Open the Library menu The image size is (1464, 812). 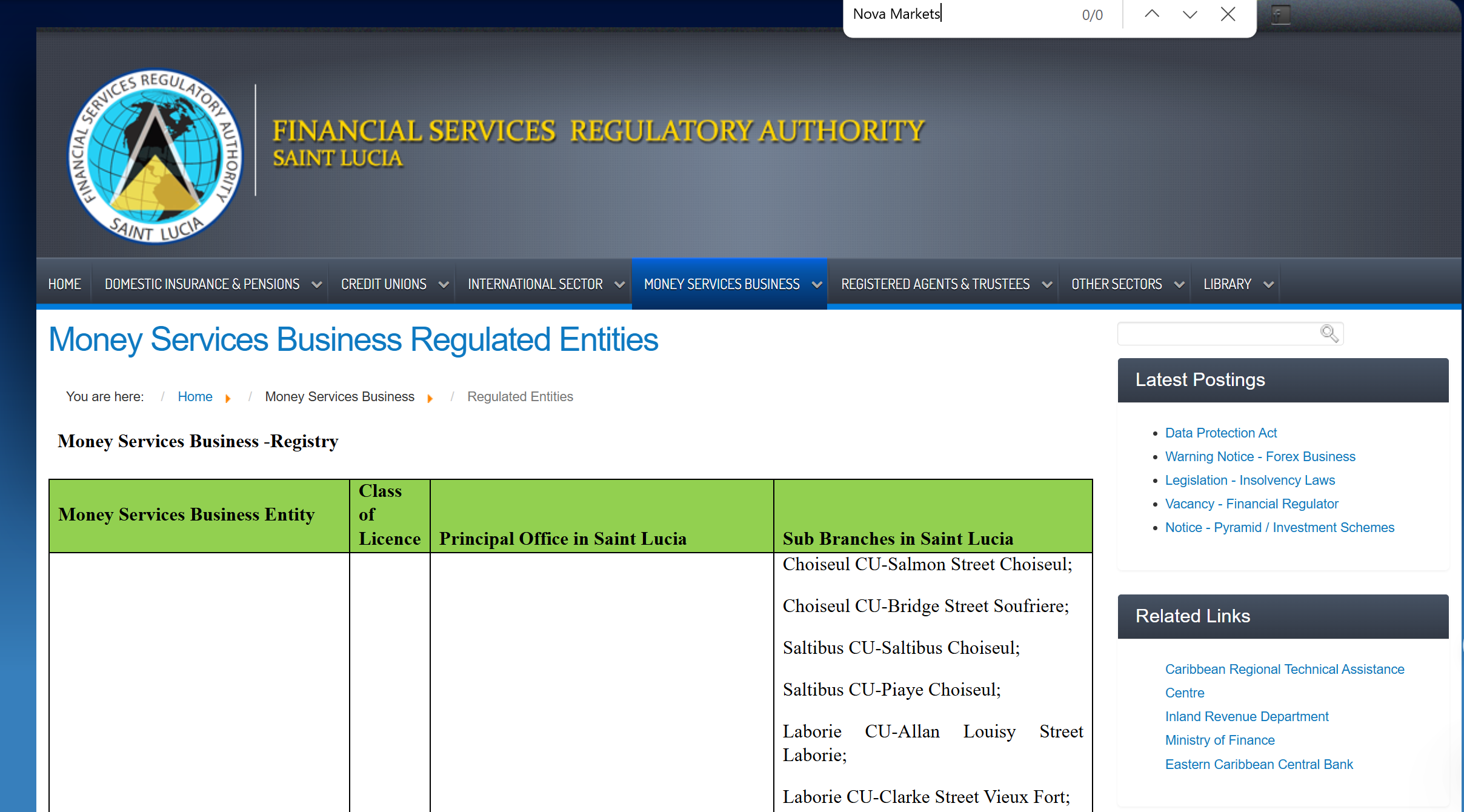(1227, 284)
